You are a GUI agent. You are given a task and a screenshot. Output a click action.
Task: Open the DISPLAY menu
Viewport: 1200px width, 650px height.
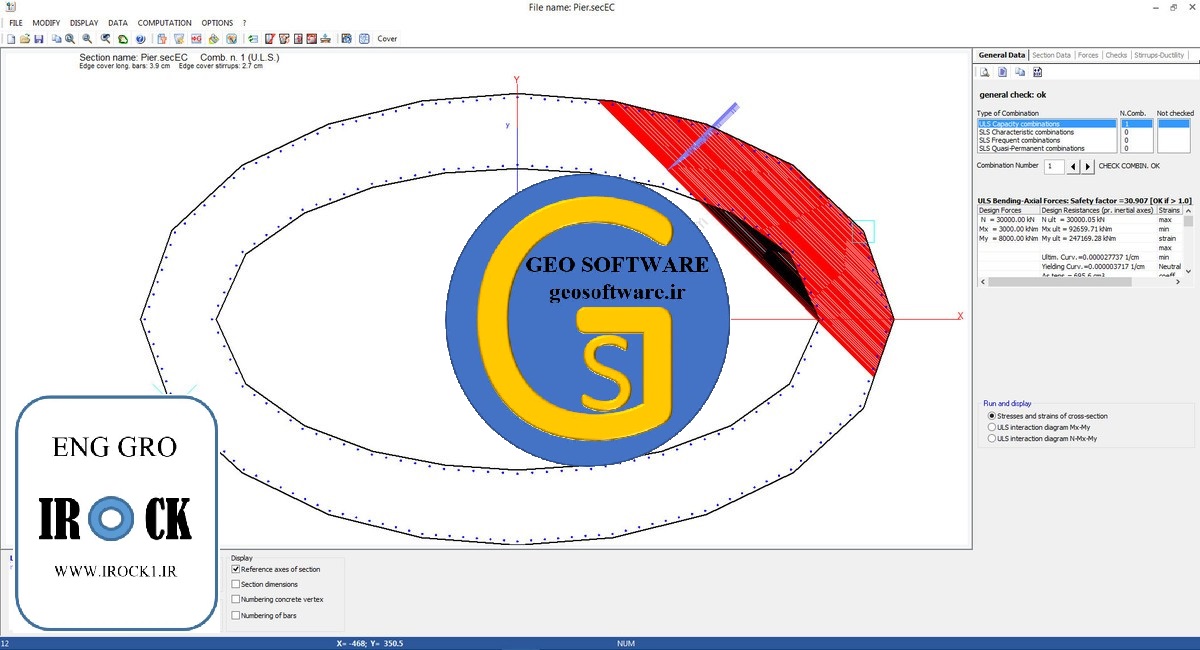(84, 23)
